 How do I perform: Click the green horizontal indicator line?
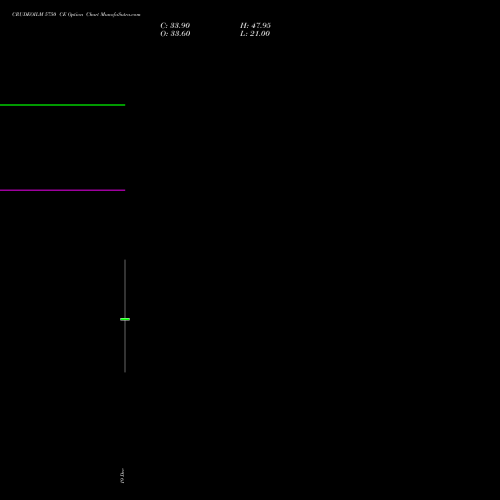(62, 105)
